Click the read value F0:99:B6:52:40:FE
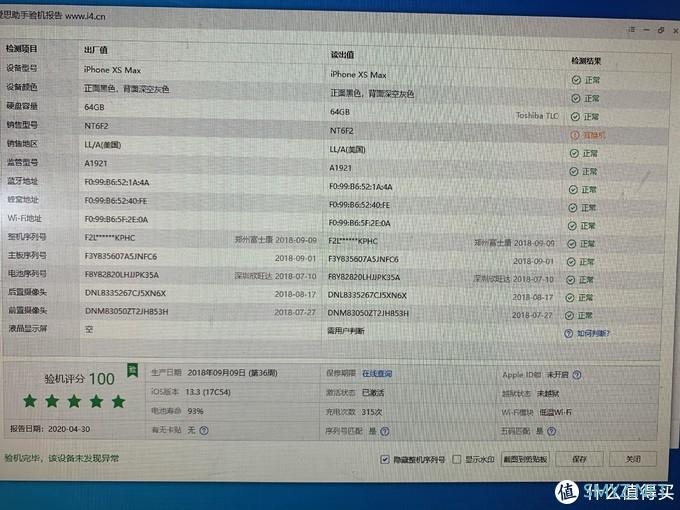680x510 pixels. coord(359,205)
